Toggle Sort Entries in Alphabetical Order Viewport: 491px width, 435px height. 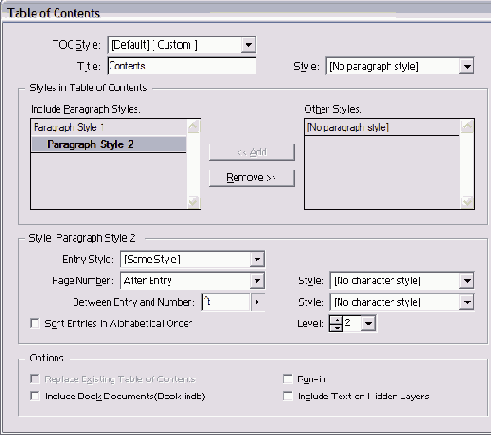pyautogui.click(x=34, y=323)
